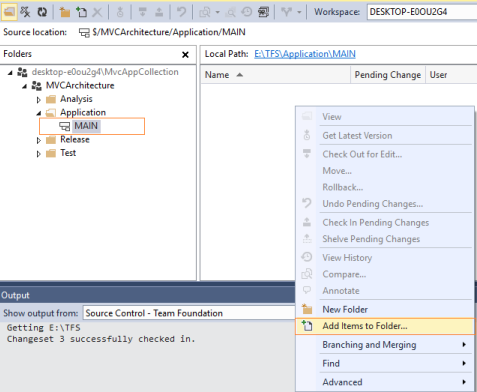Open the Branching and Merging submenu
The width and height of the screenshot is (477, 392).
(385, 344)
